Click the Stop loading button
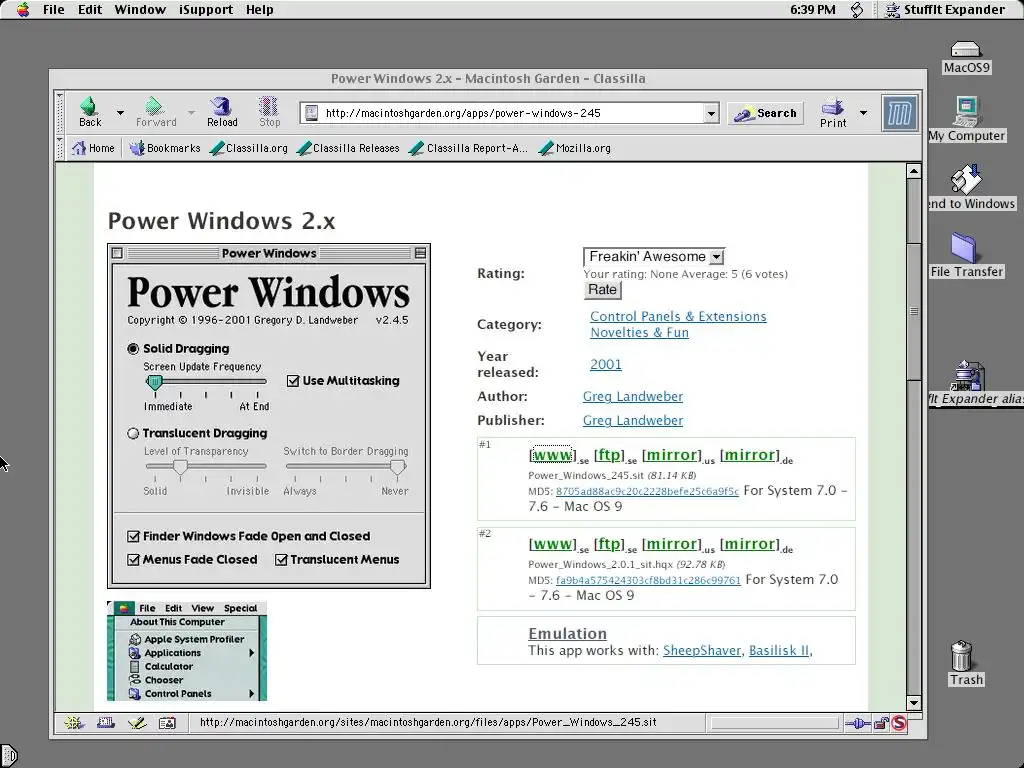 269,112
